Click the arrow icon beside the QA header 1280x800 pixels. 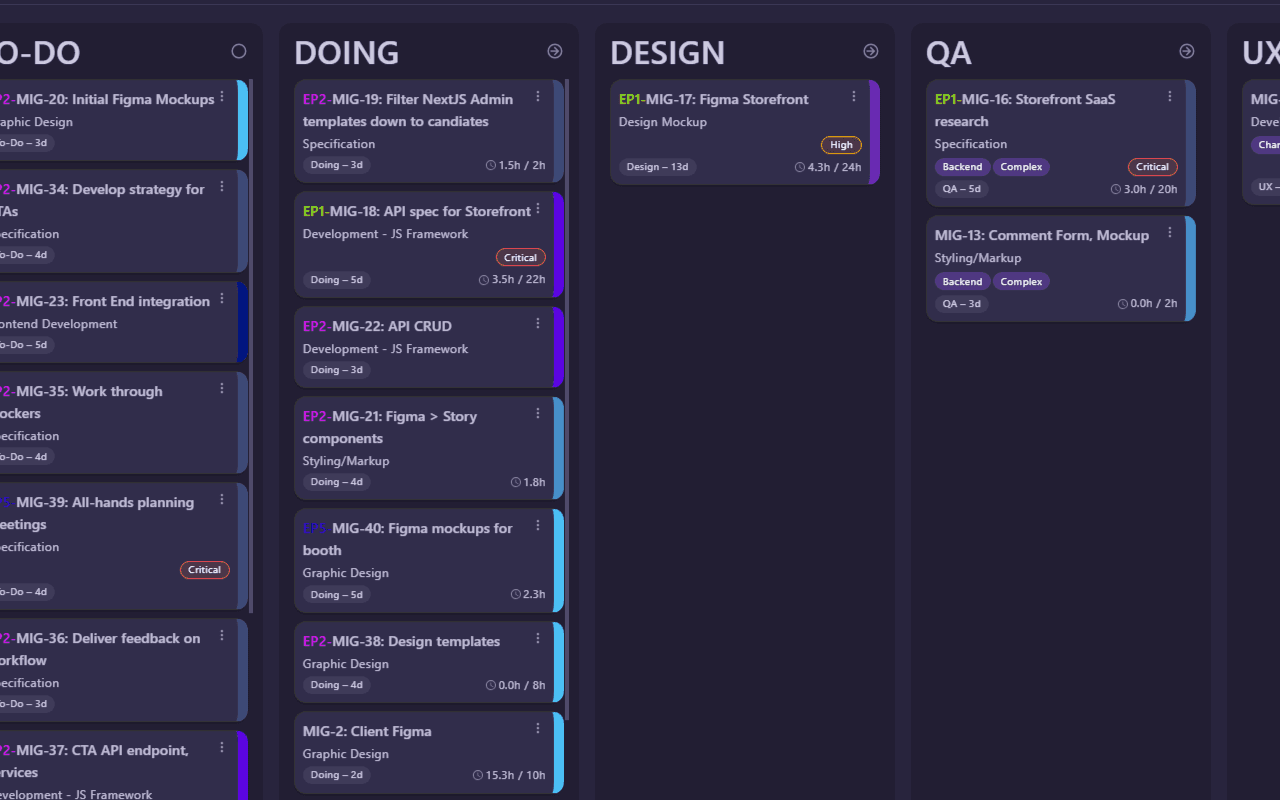pos(1186,51)
